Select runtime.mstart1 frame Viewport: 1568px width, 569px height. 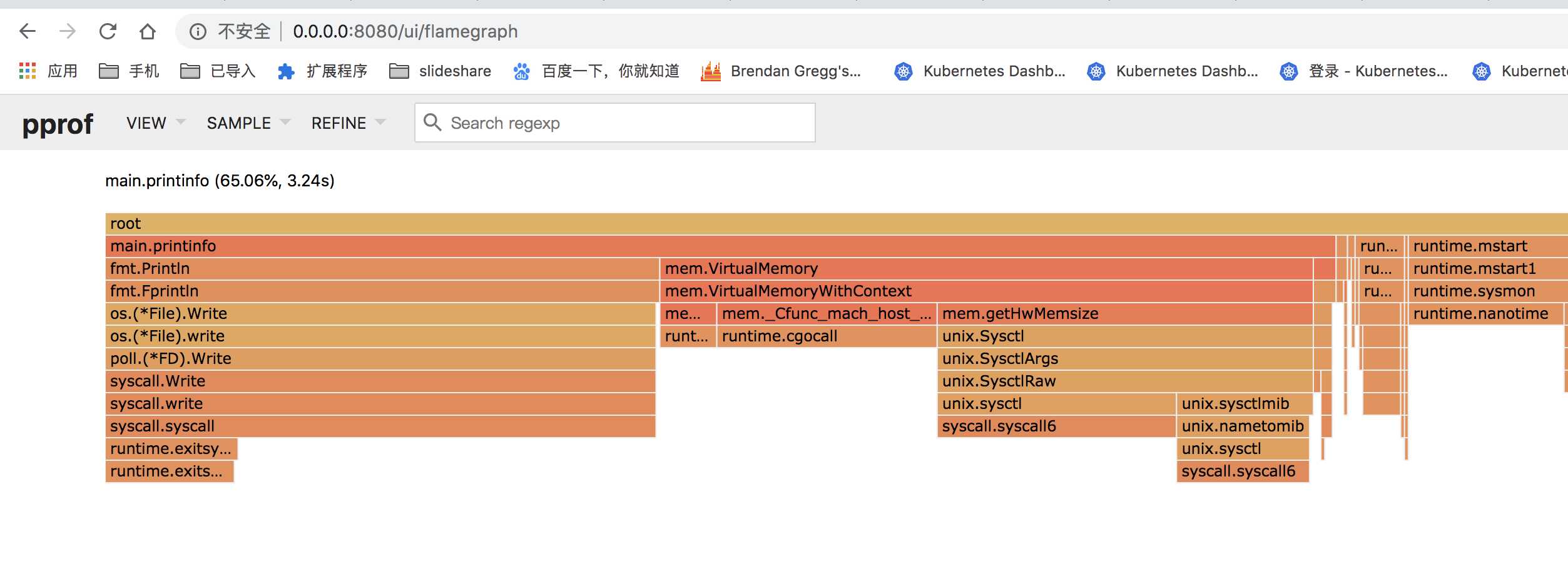(1488, 268)
